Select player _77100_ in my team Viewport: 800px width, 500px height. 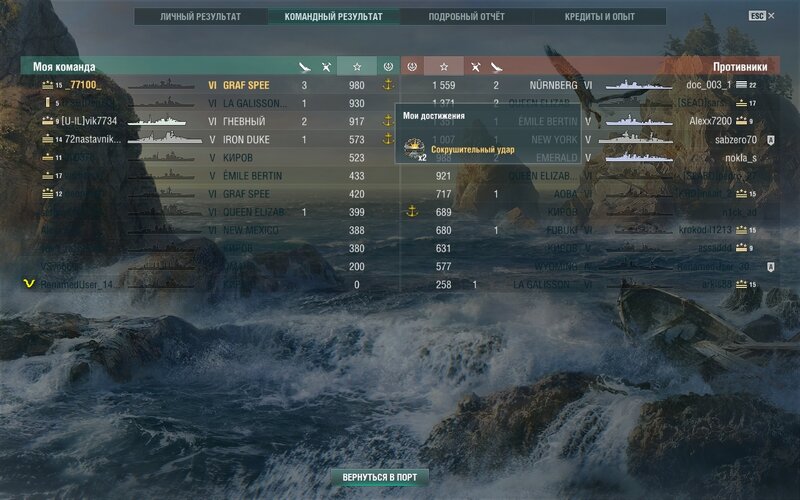tap(210, 85)
